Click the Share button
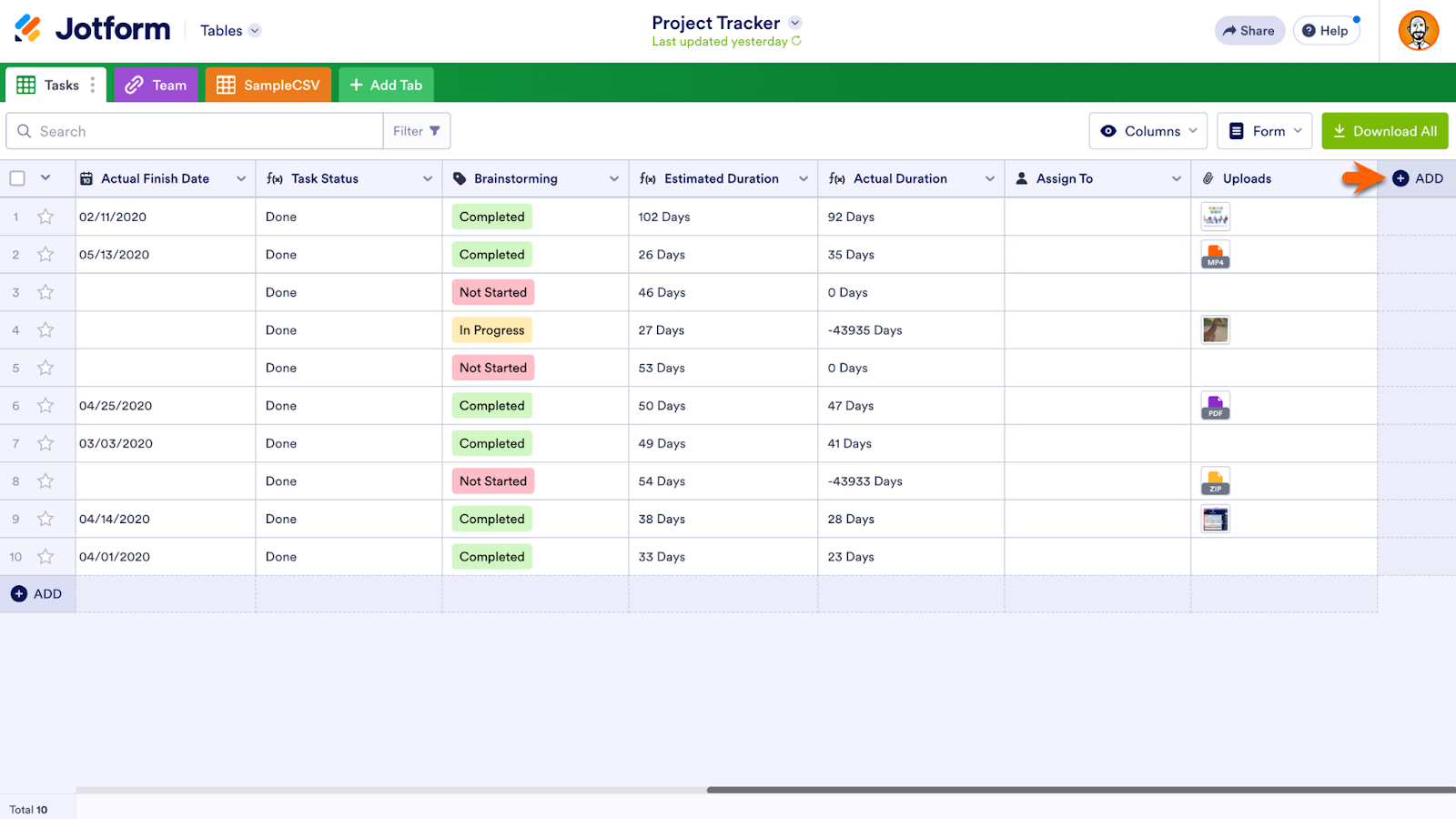The height and width of the screenshot is (819, 1456). 1249,31
